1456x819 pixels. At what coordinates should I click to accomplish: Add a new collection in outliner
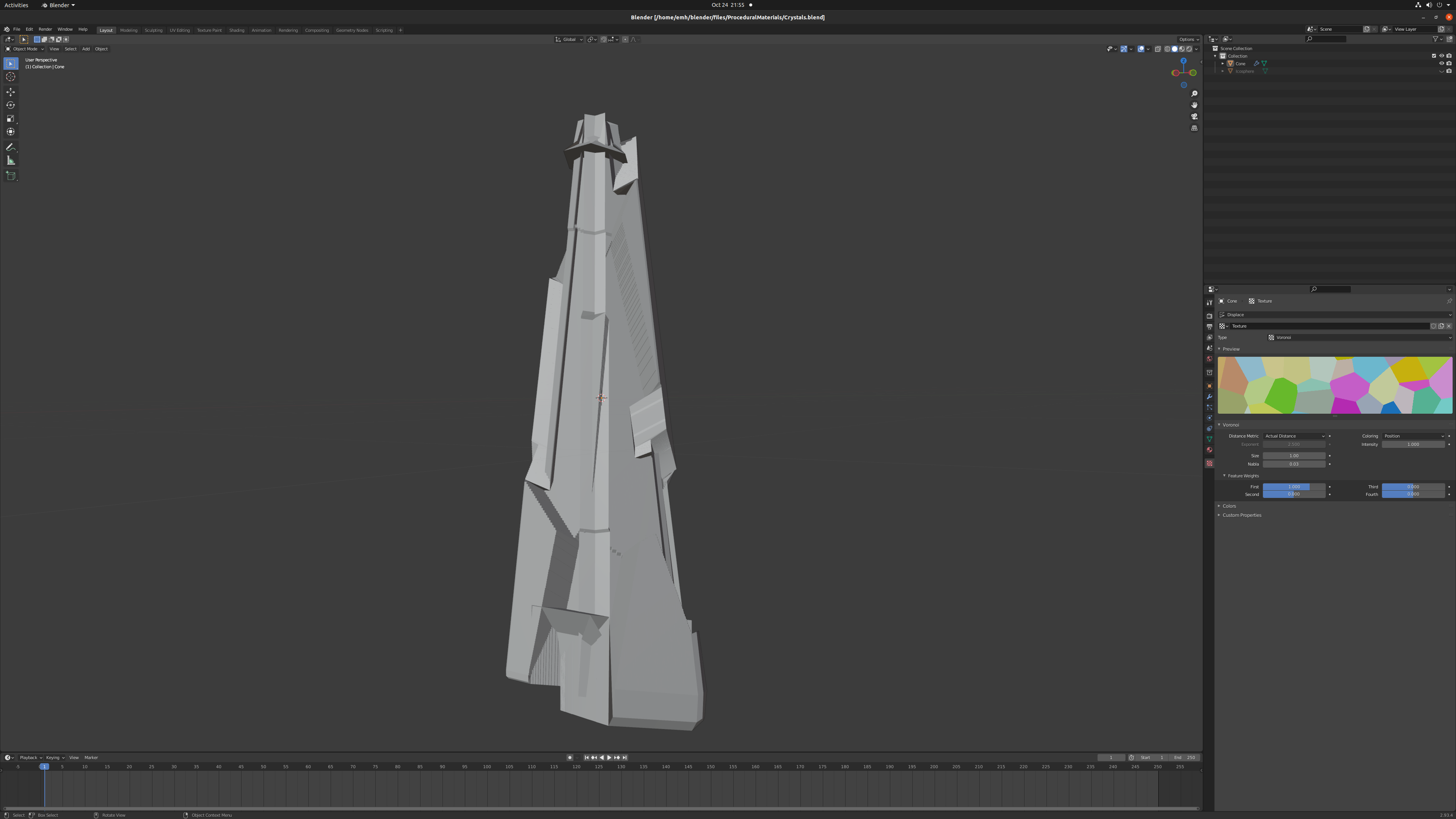click(x=1450, y=39)
